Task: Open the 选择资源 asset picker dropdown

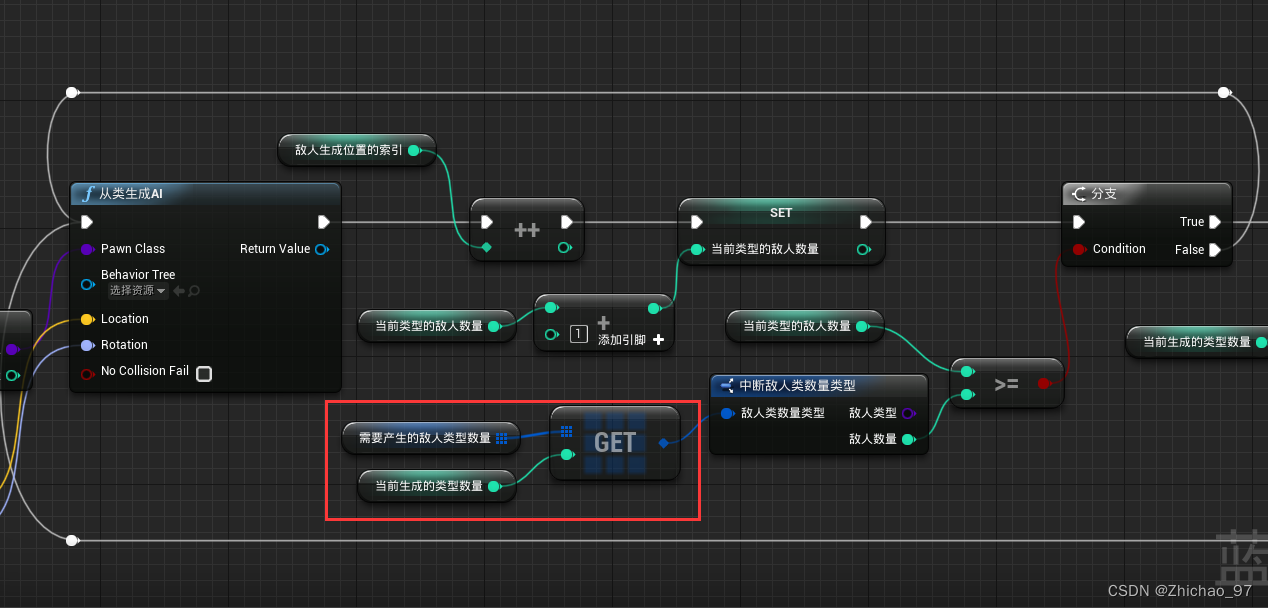Action: click(x=137, y=291)
